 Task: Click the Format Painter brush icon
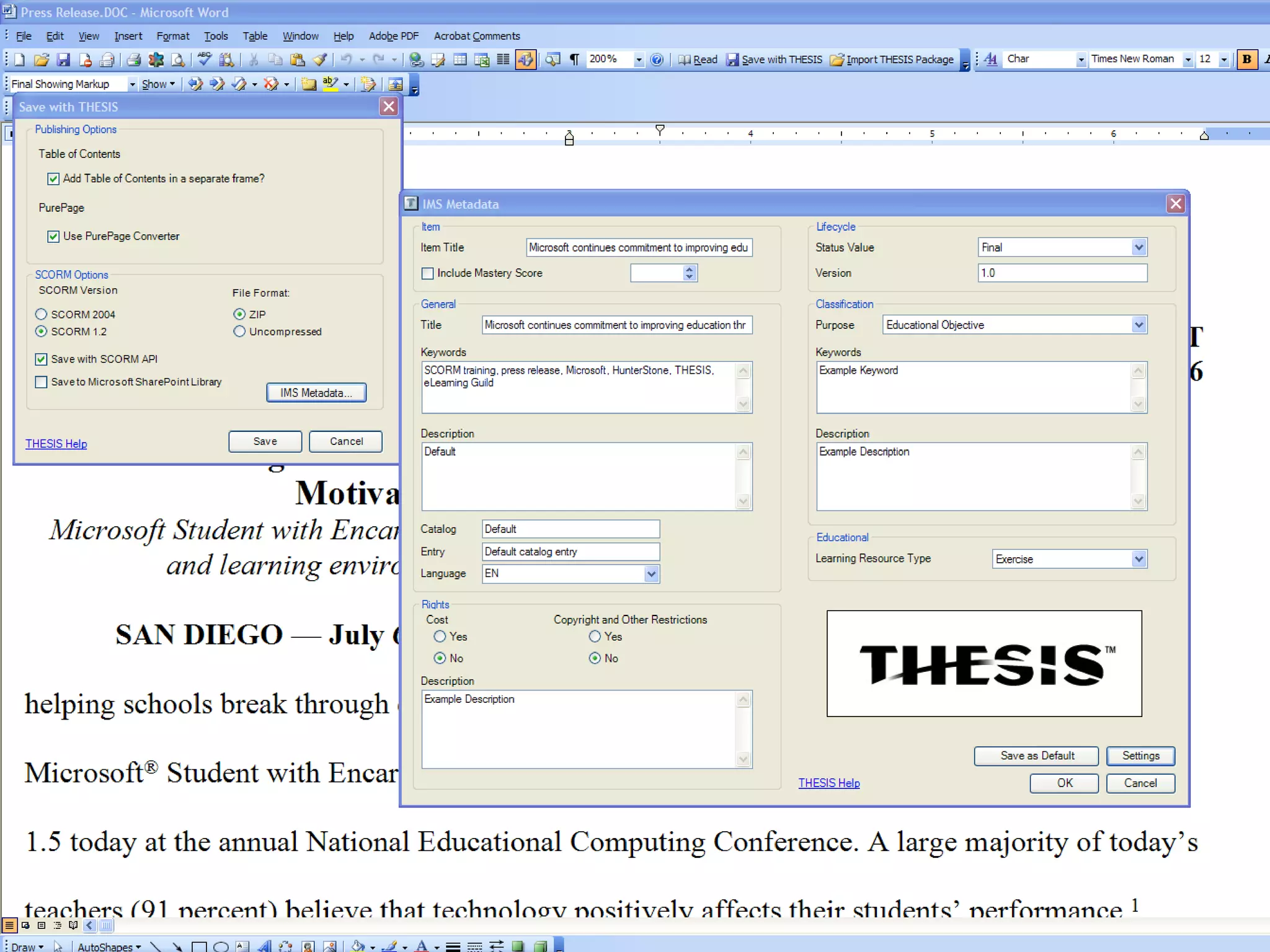pyautogui.click(x=320, y=59)
